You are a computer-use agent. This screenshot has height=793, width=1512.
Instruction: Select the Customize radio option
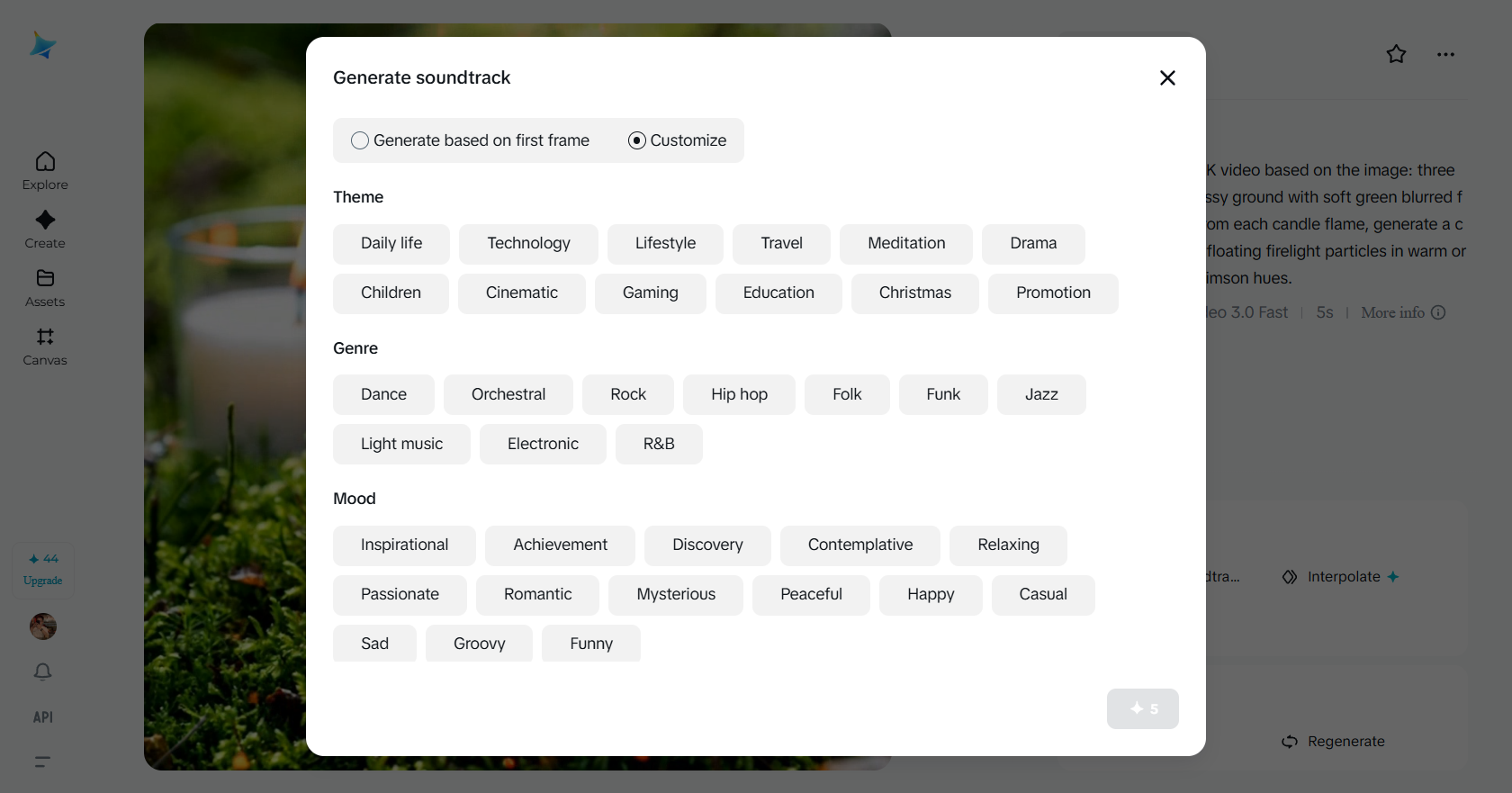tap(637, 140)
